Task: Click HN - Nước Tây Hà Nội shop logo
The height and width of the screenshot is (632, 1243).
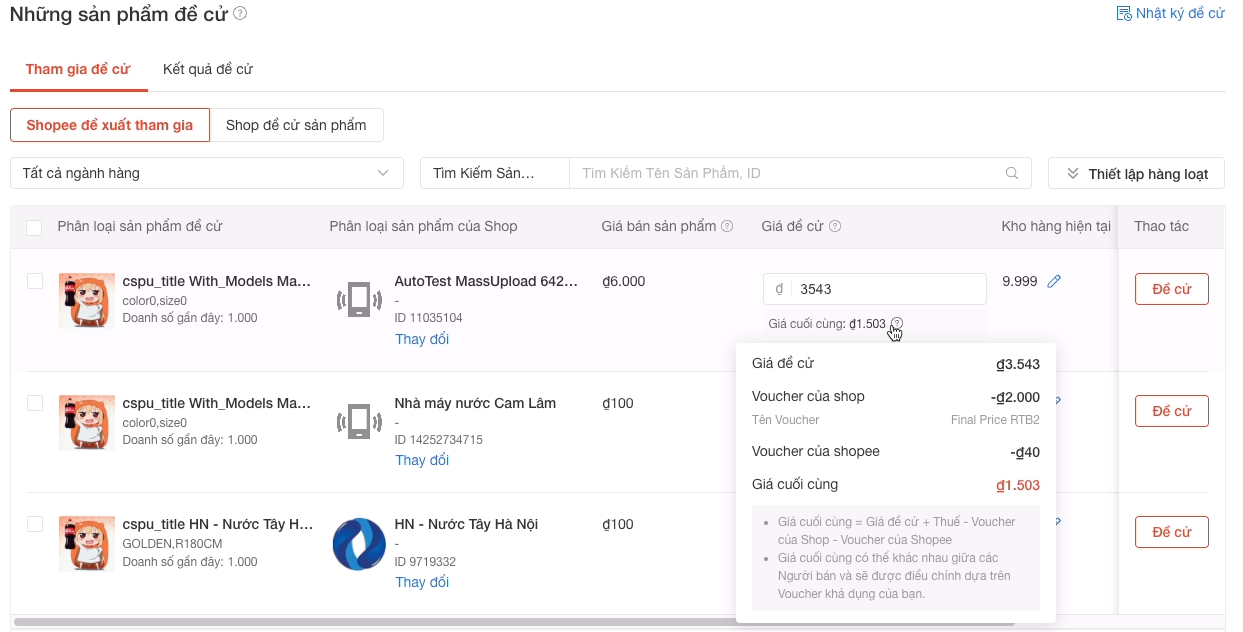Action: pos(358,544)
